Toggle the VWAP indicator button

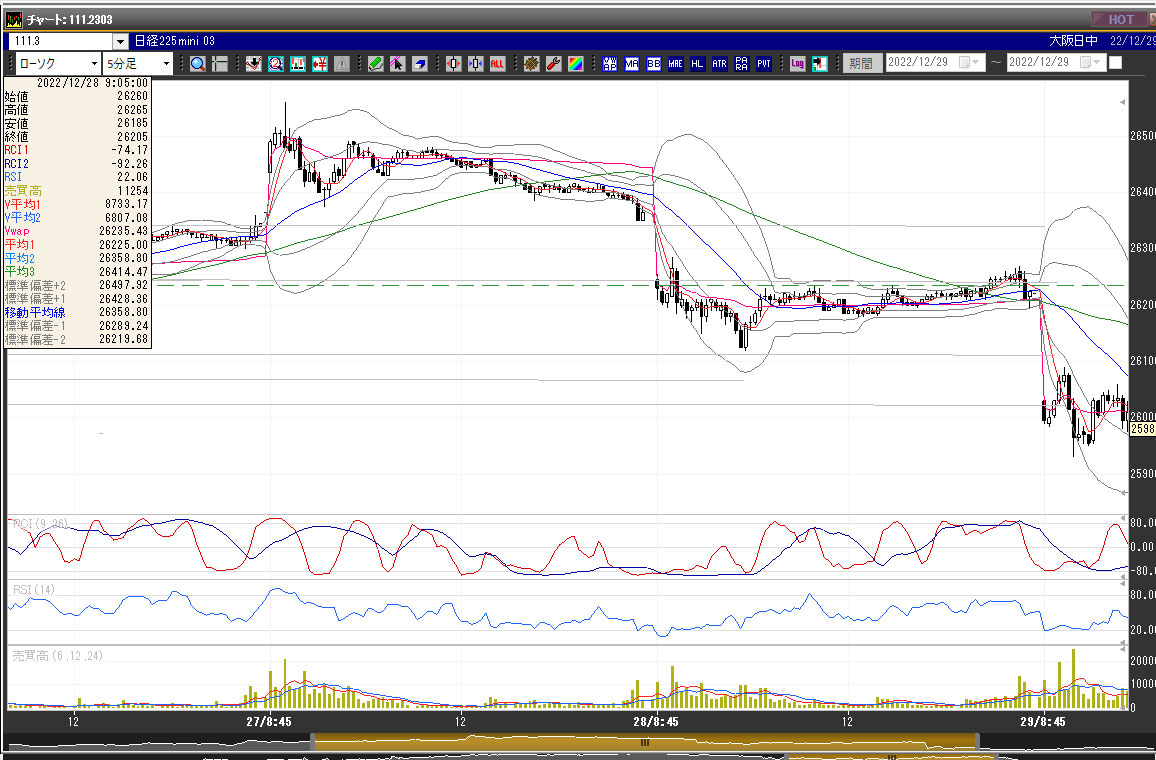click(x=610, y=64)
